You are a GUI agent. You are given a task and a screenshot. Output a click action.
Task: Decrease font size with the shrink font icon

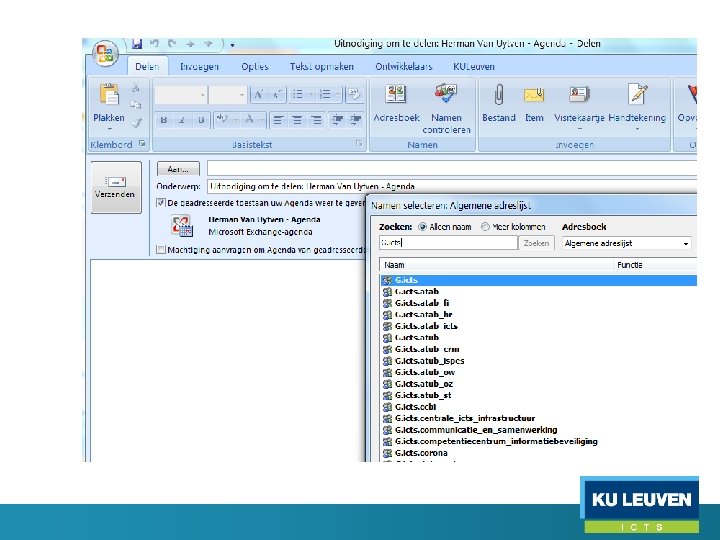click(x=277, y=95)
